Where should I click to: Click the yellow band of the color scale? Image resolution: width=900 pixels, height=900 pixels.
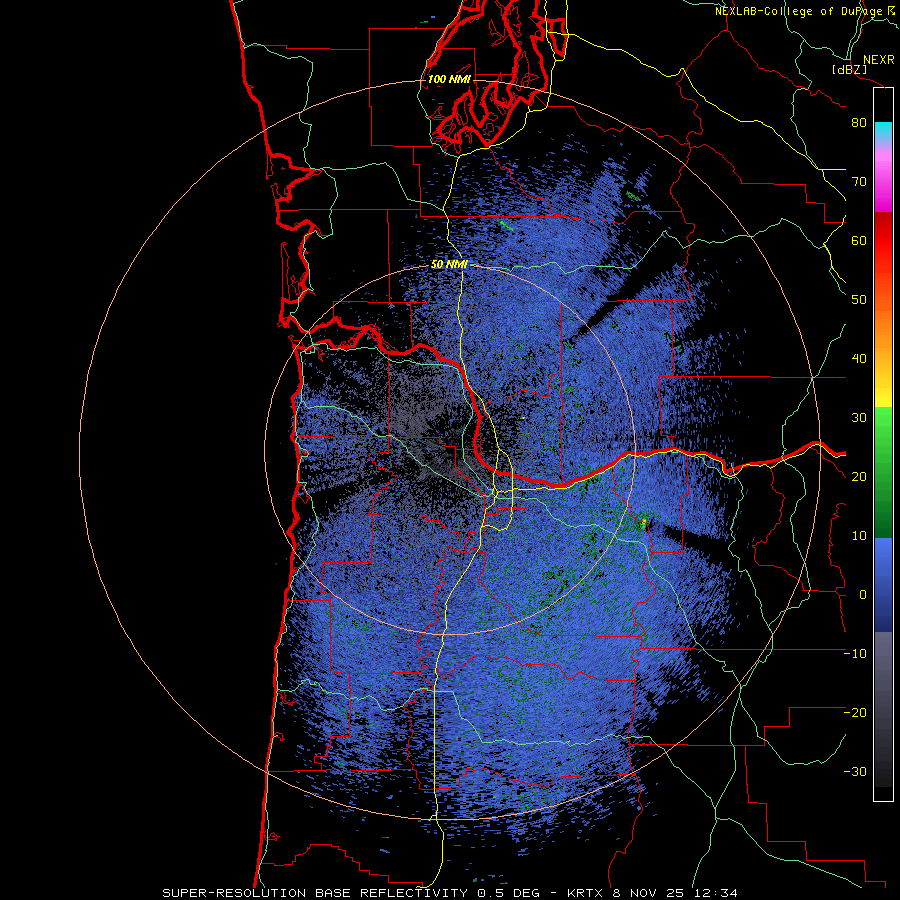pos(883,390)
